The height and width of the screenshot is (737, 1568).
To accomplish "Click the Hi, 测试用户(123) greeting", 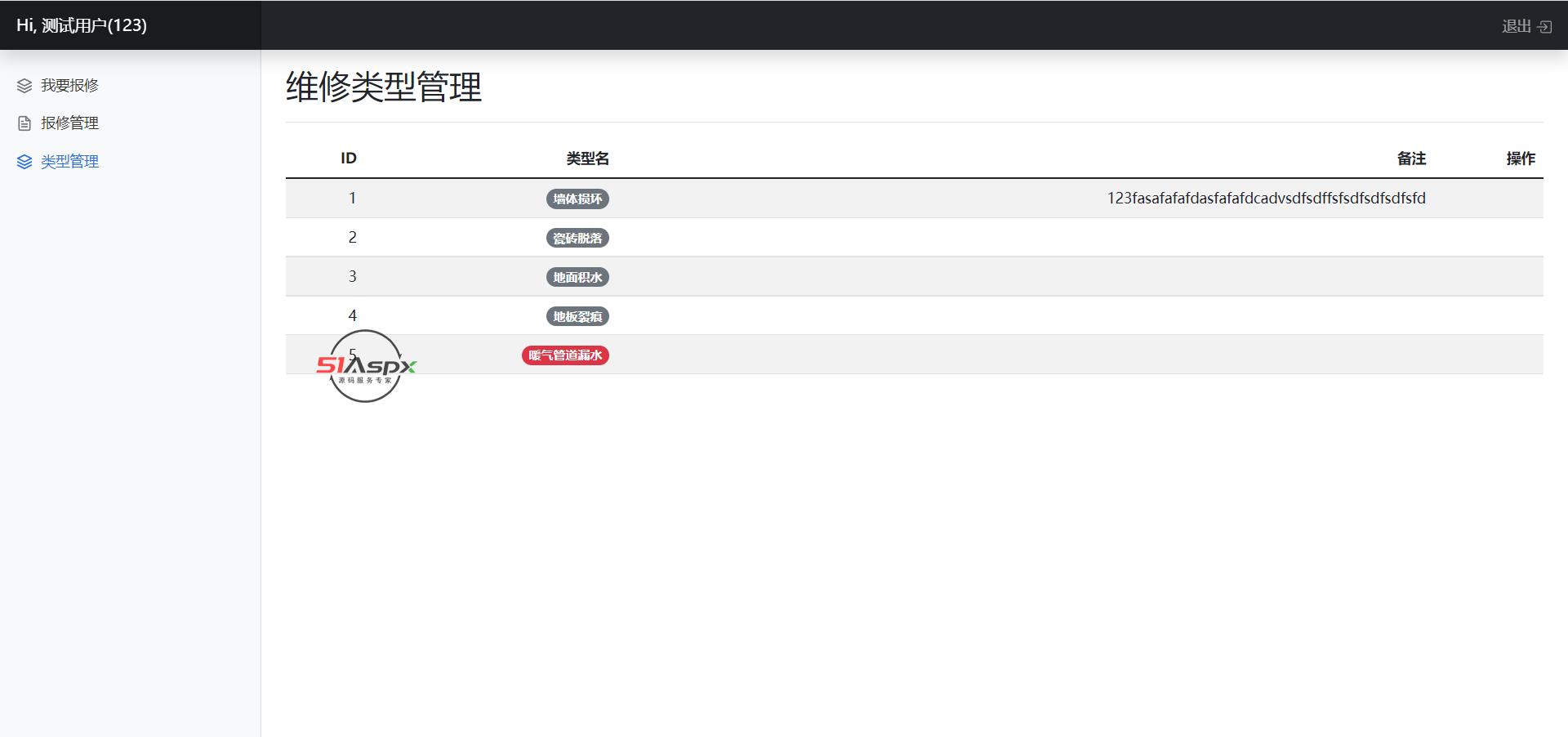I will pos(82,25).
